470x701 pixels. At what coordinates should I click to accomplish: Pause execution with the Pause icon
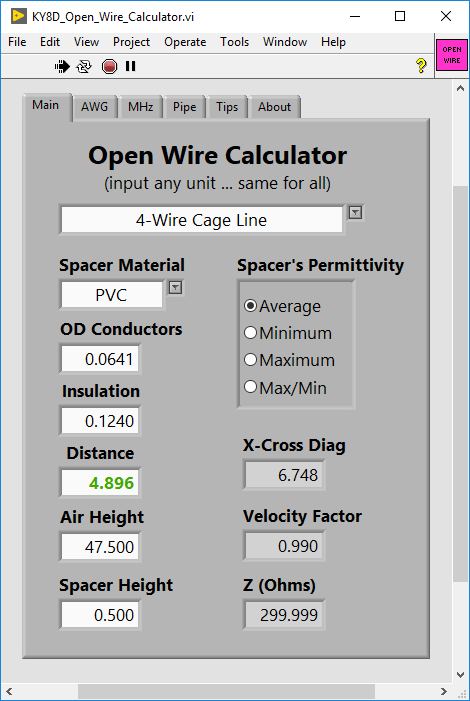(x=131, y=67)
